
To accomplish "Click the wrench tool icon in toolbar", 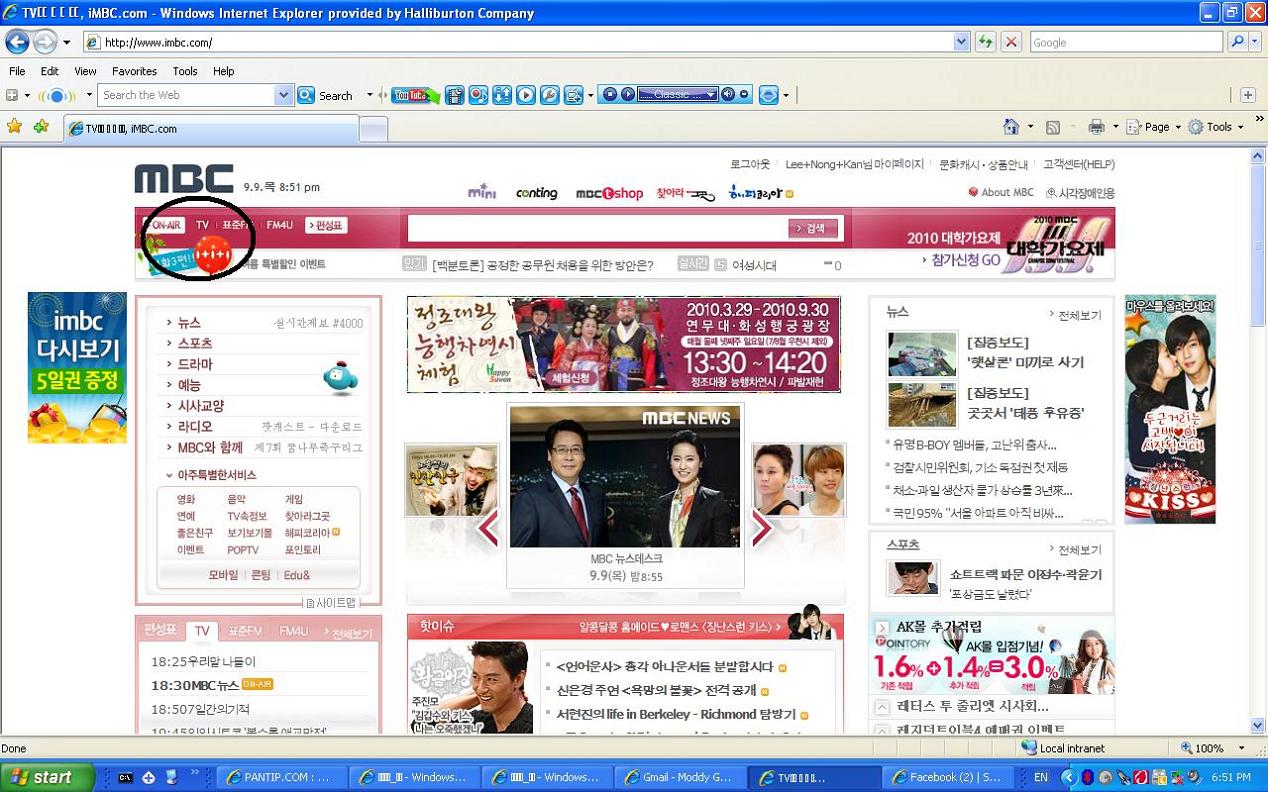I will [549, 95].
